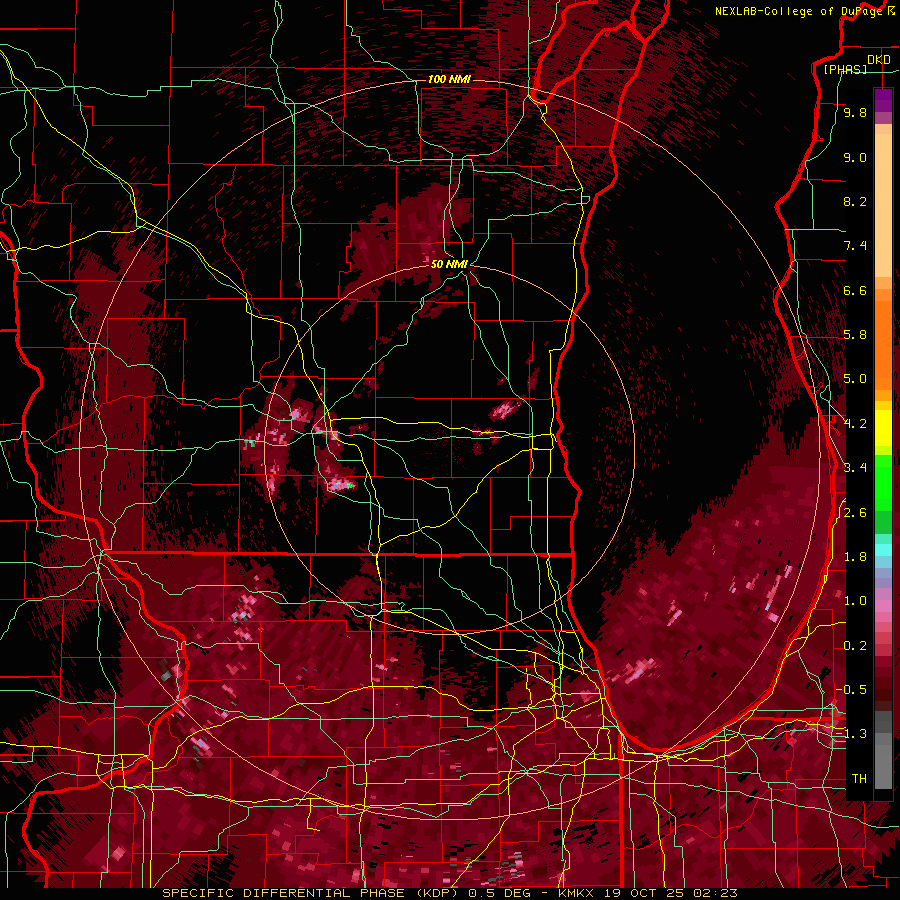Click the -1.3 legend value

[x=851, y=734]
